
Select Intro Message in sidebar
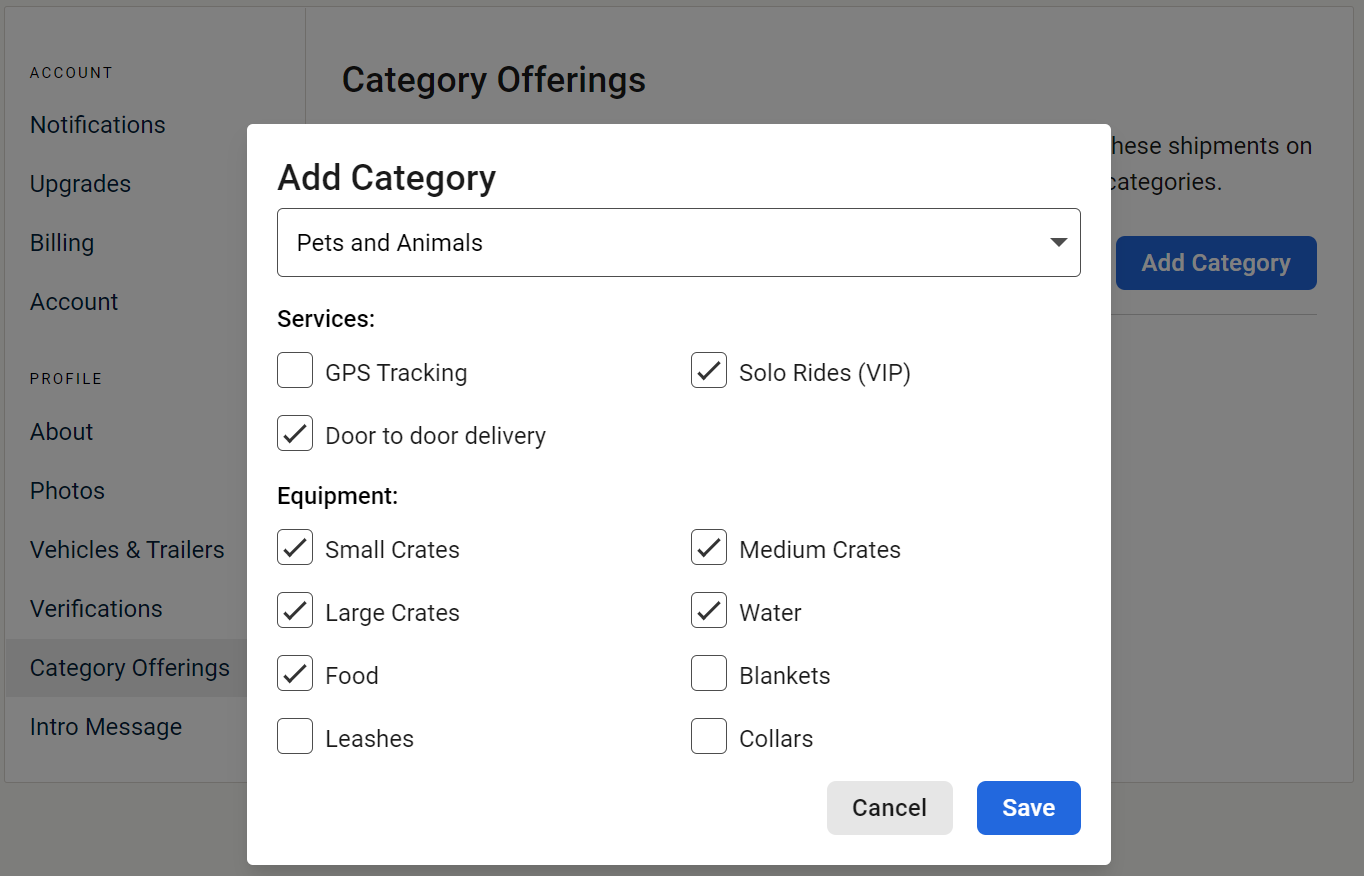click(x=106, y=727)
